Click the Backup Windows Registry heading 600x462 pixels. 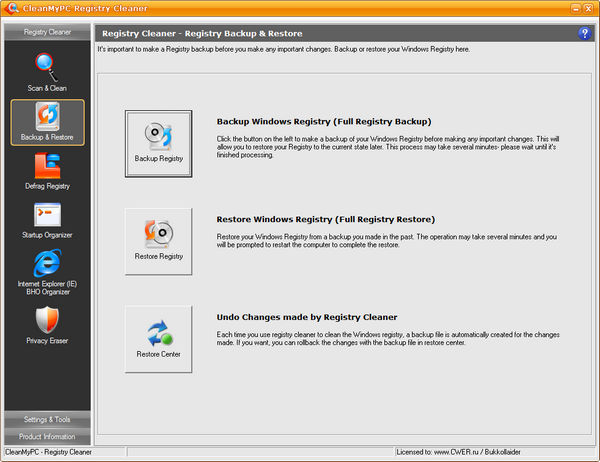point(324,121)
